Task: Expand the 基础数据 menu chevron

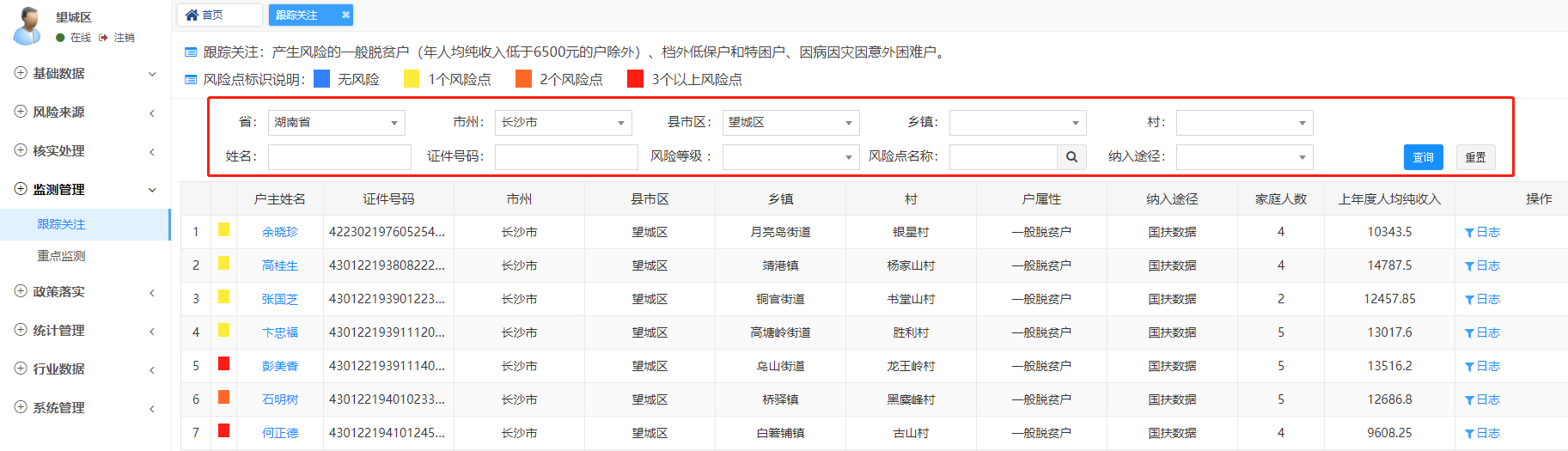Action: [152, 74]
